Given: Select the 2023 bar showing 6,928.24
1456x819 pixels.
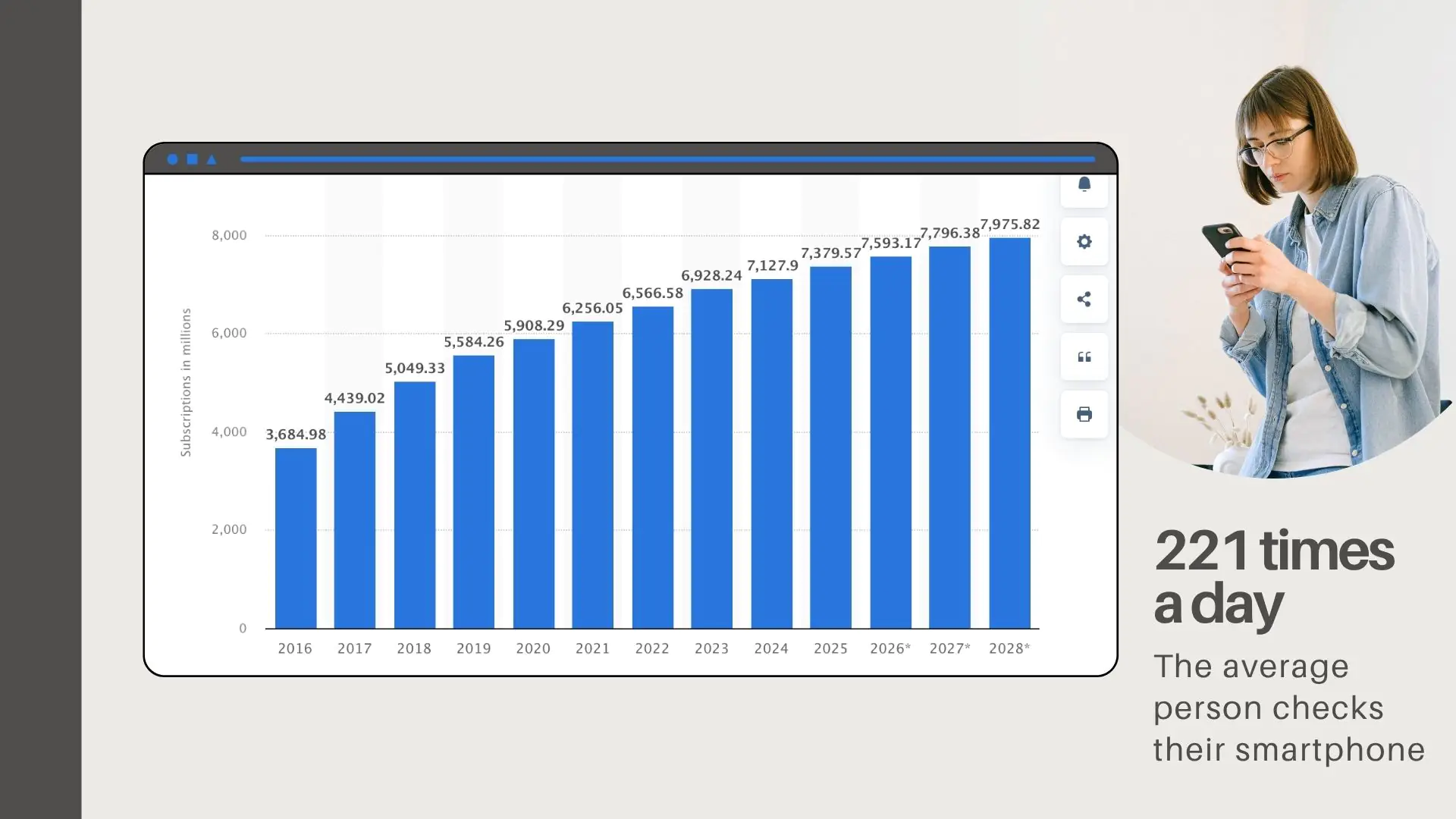Looking at the screenshot, I should [x=711, y=455].
